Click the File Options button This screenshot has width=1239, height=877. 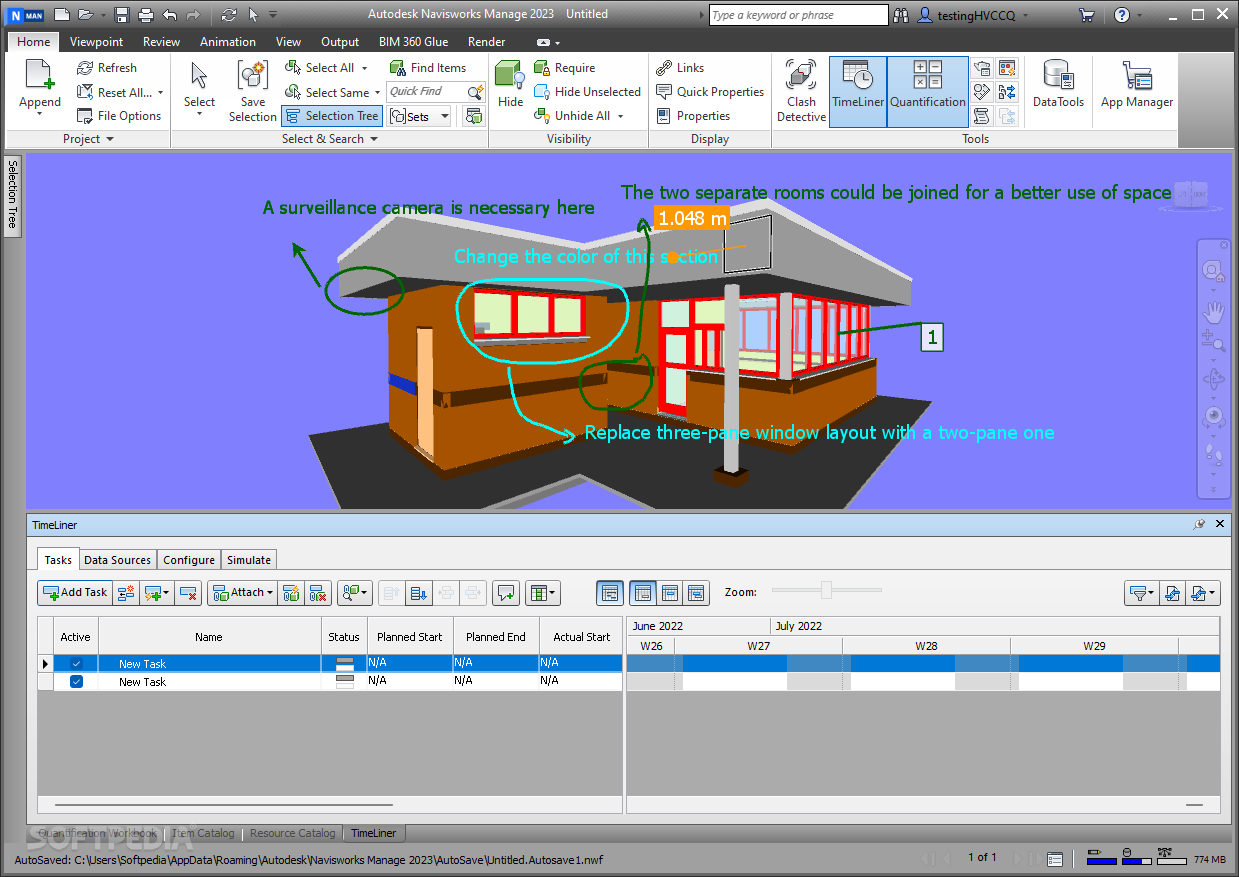tap(119, 116)
